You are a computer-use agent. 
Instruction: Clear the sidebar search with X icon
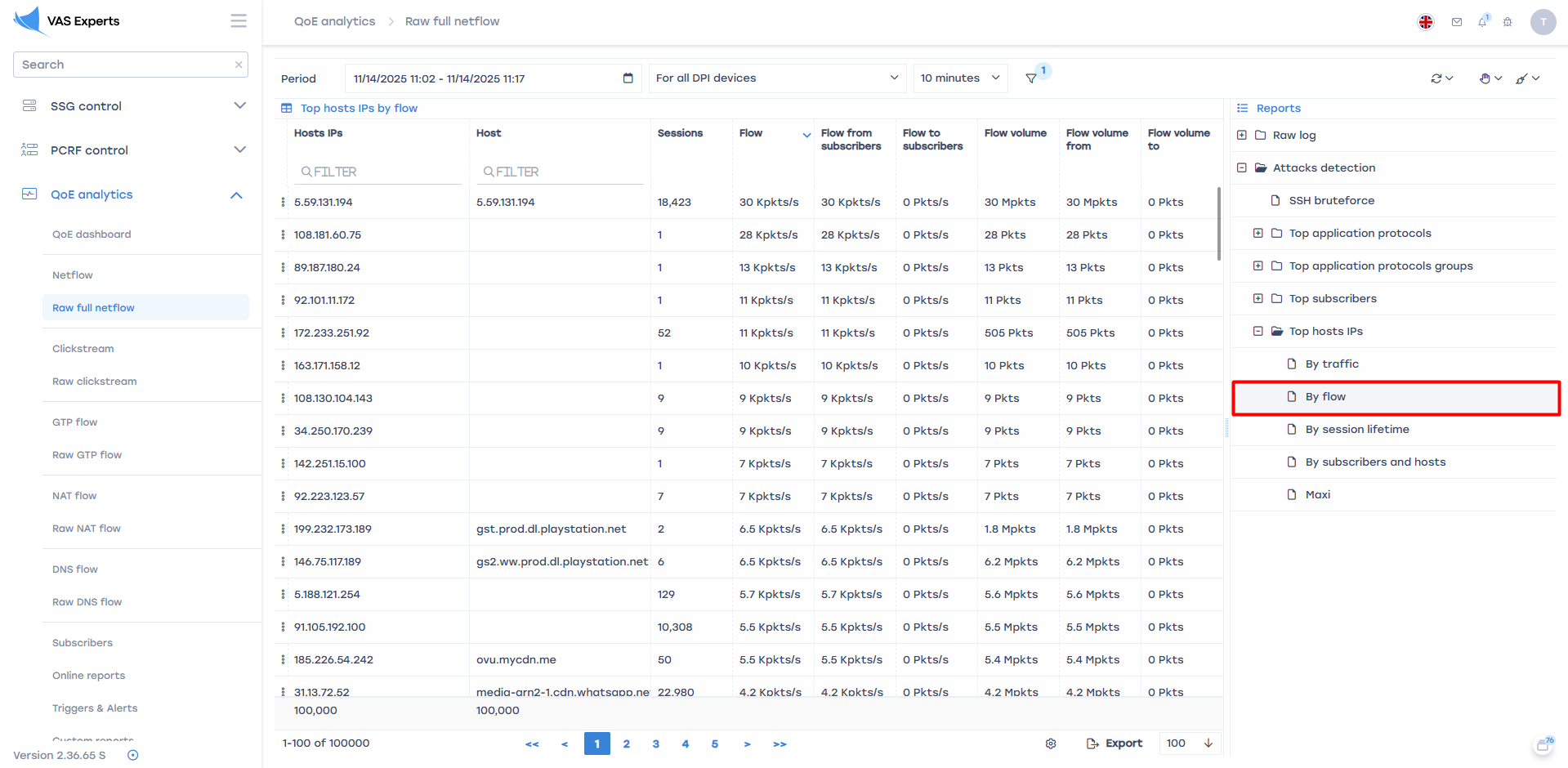point(239,65)
